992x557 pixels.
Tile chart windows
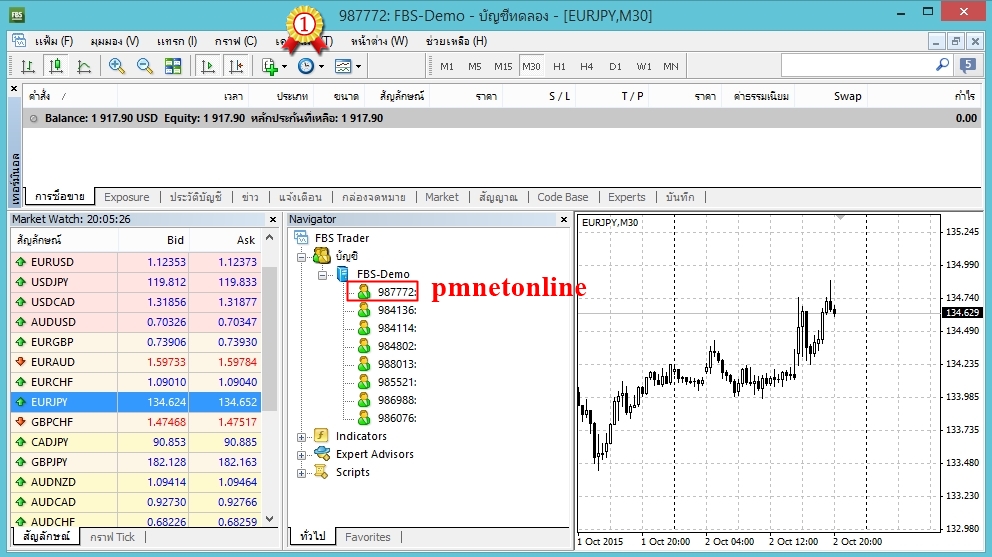click(x=173, y=66)
